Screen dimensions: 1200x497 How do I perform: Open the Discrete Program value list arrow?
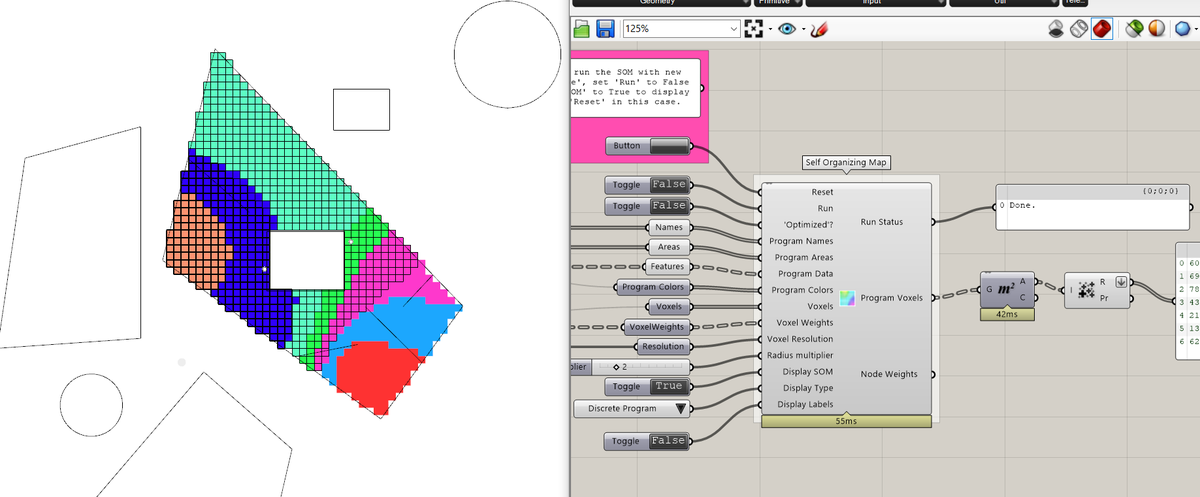click(681, 408)
